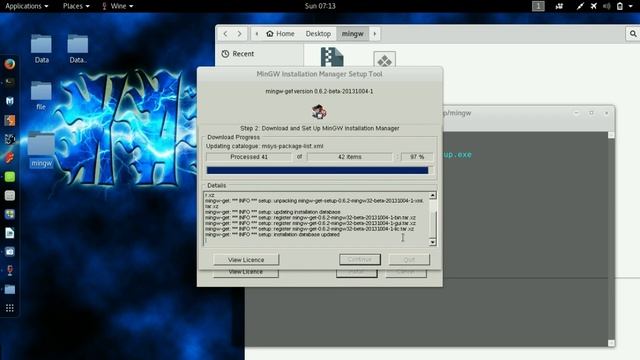Go forward in the file manager
The width and height of the screenshot is (640, 360).
240,34
